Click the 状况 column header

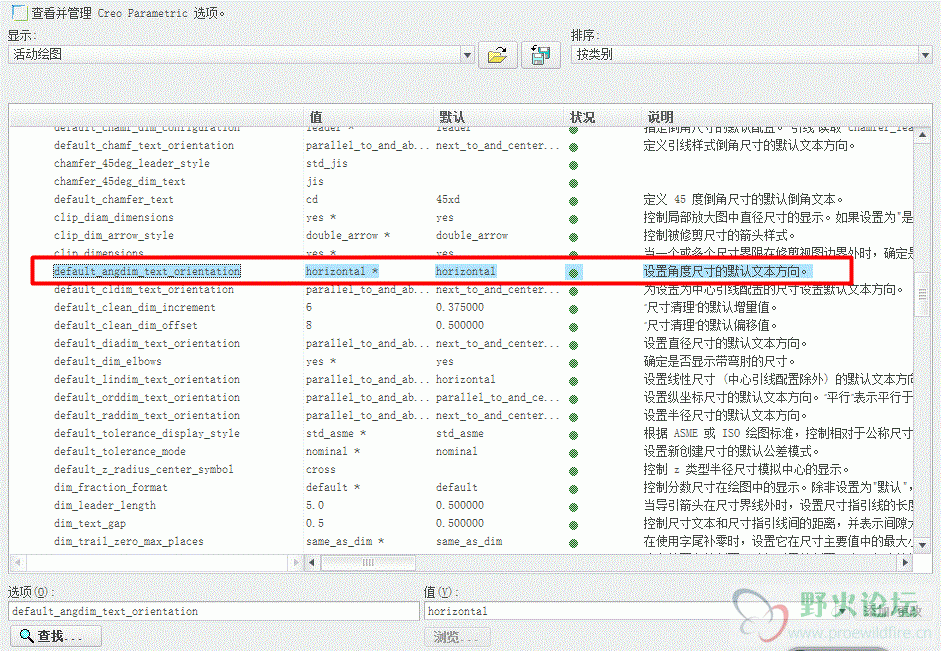[582, 117]
